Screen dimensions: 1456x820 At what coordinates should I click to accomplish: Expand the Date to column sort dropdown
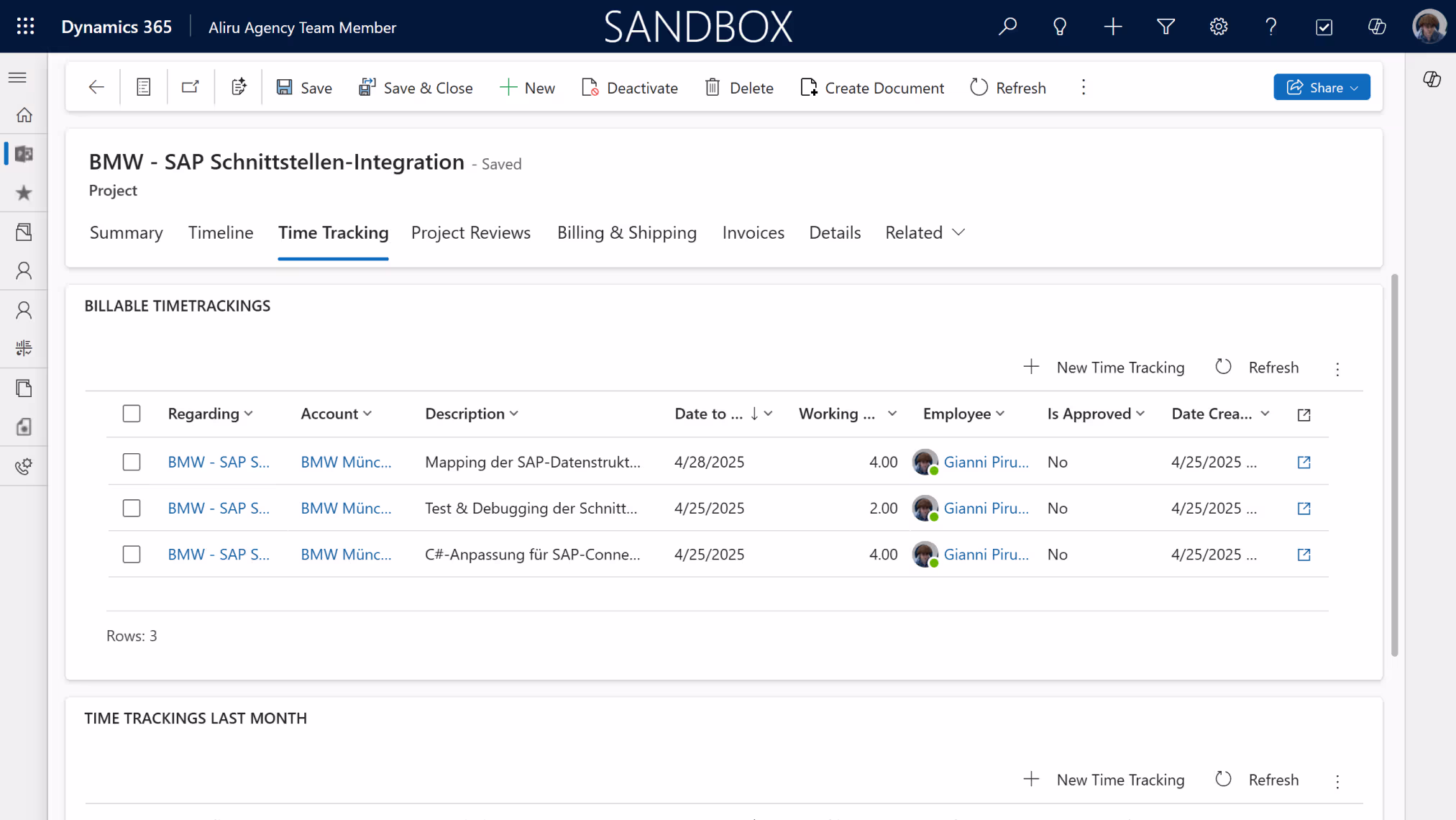click(769, 414)
